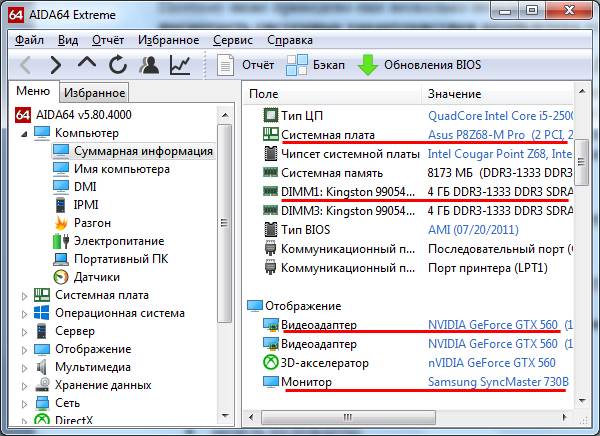Click the Обновления BIOS green arrow
Screen dimensions: 600x436
[368, 66]
